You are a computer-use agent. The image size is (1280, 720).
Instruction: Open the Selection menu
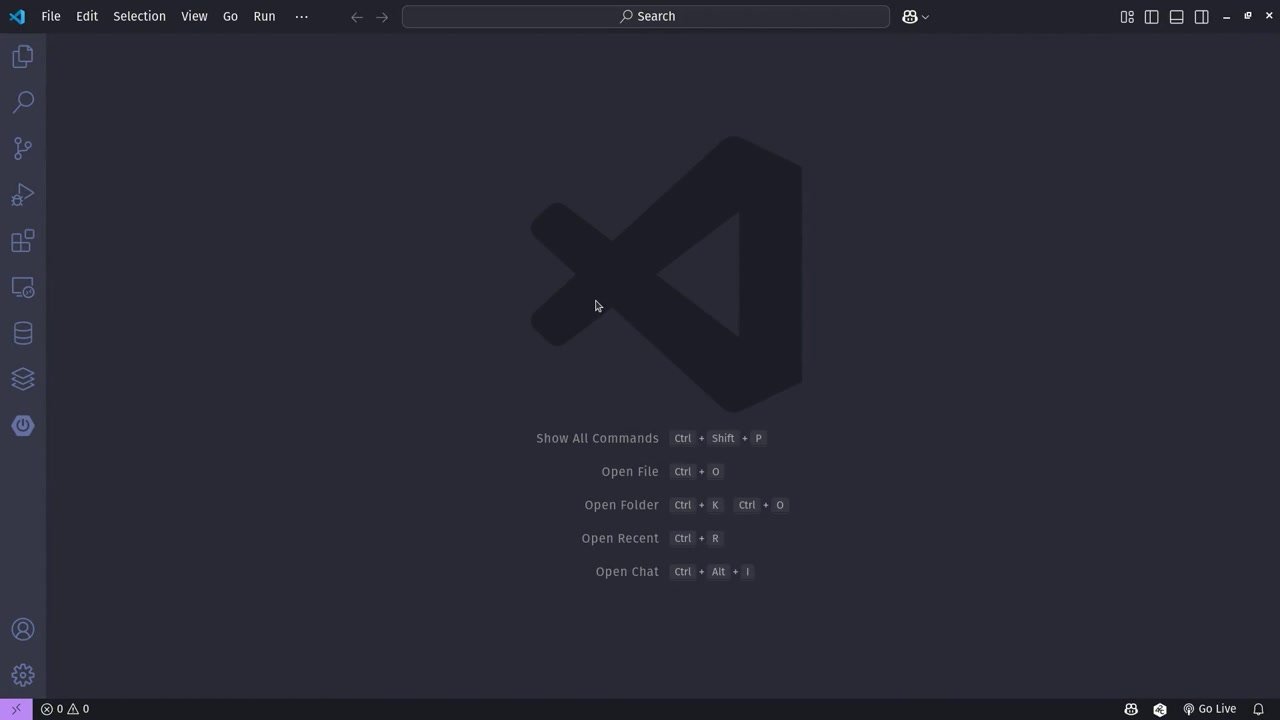pos(139,16)
